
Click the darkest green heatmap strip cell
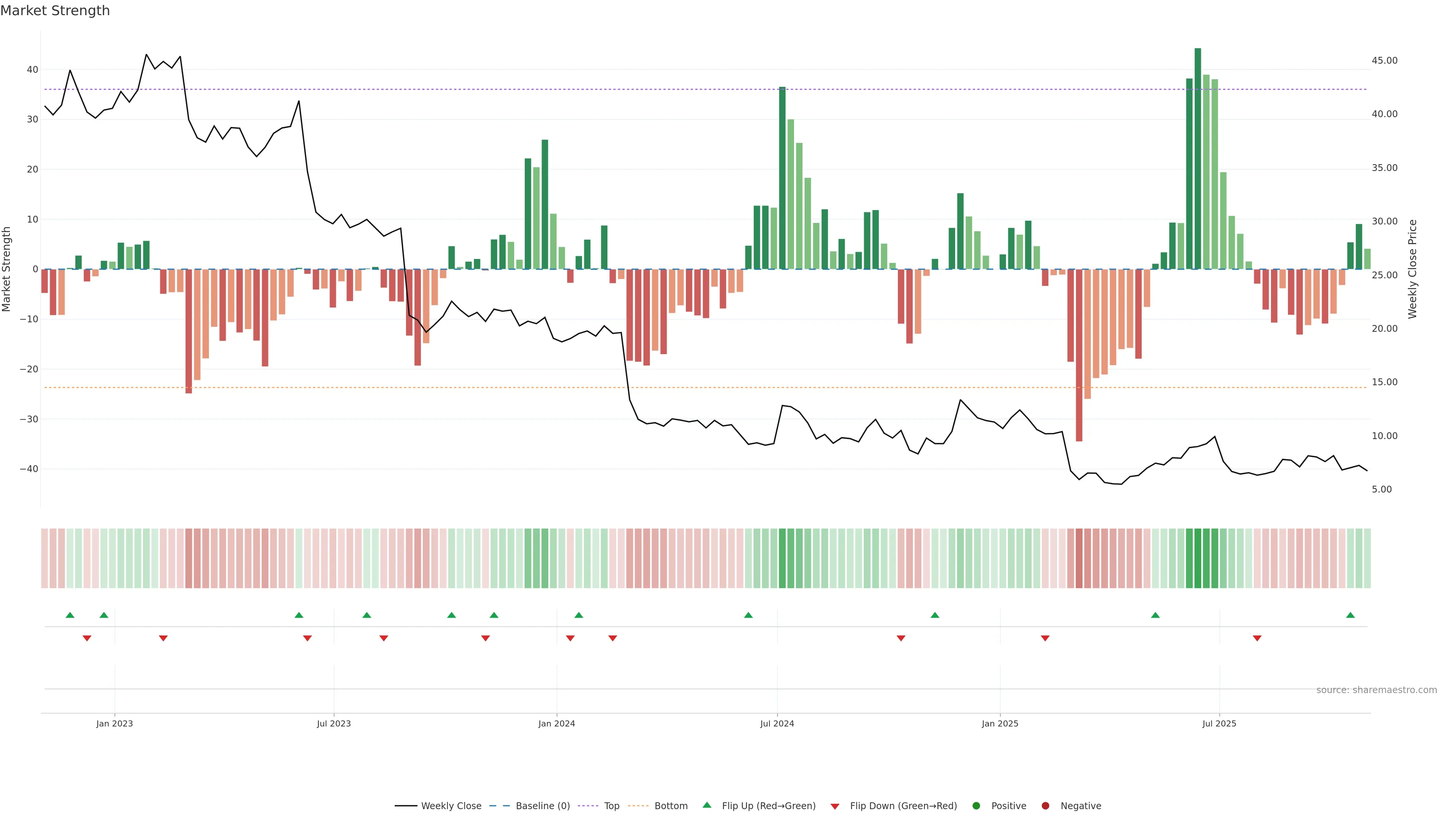click(x=1198, y=558)
